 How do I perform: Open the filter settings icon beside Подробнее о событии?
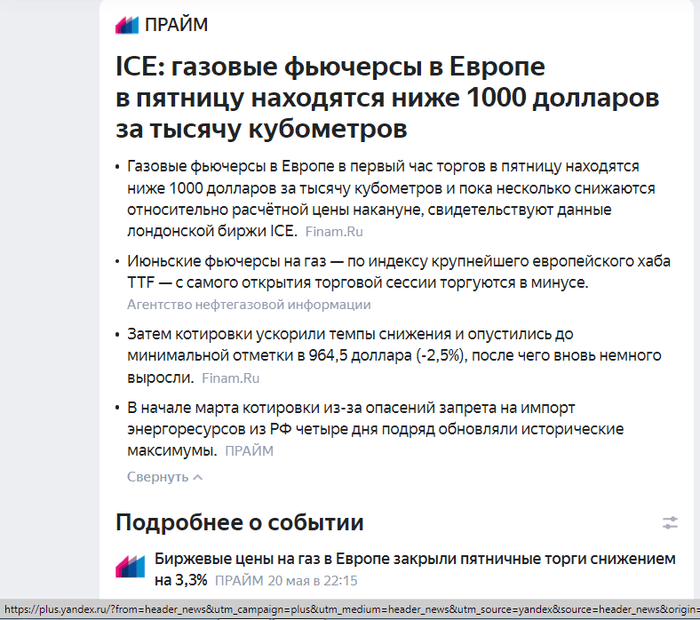point(670,522)
